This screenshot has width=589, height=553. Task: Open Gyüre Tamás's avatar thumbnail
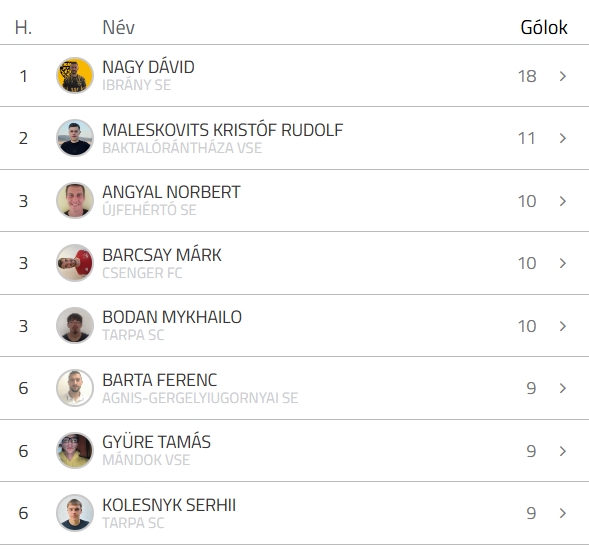click(x=75, y=450)
